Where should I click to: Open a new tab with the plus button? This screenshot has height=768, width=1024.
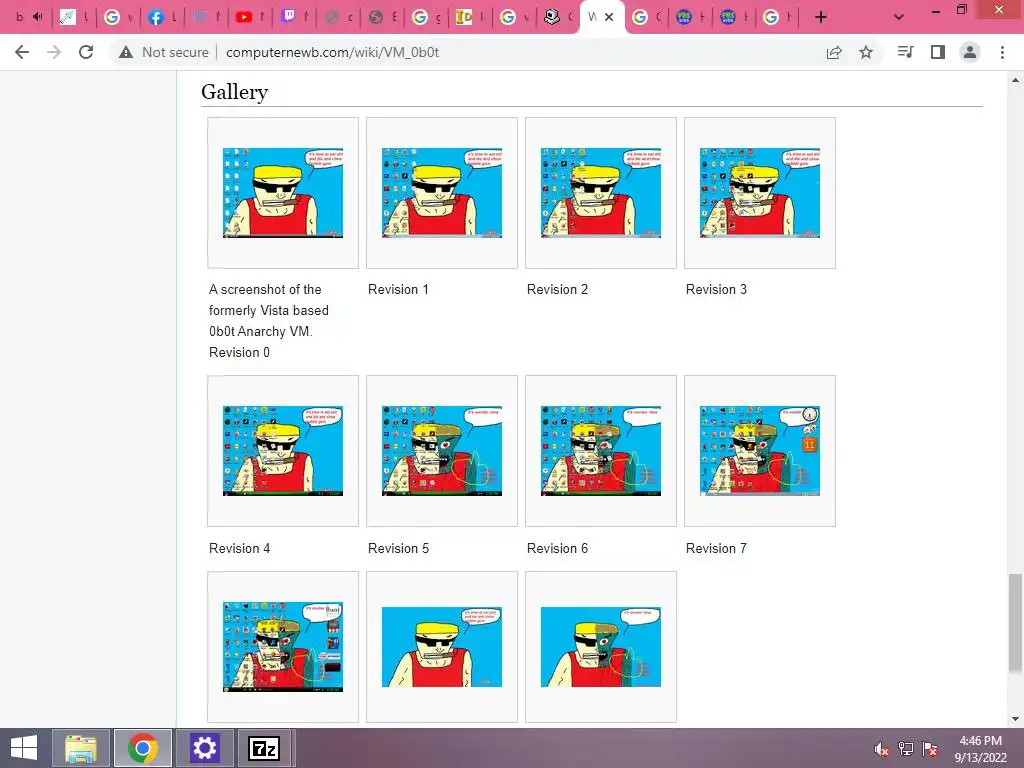point(821,17)
